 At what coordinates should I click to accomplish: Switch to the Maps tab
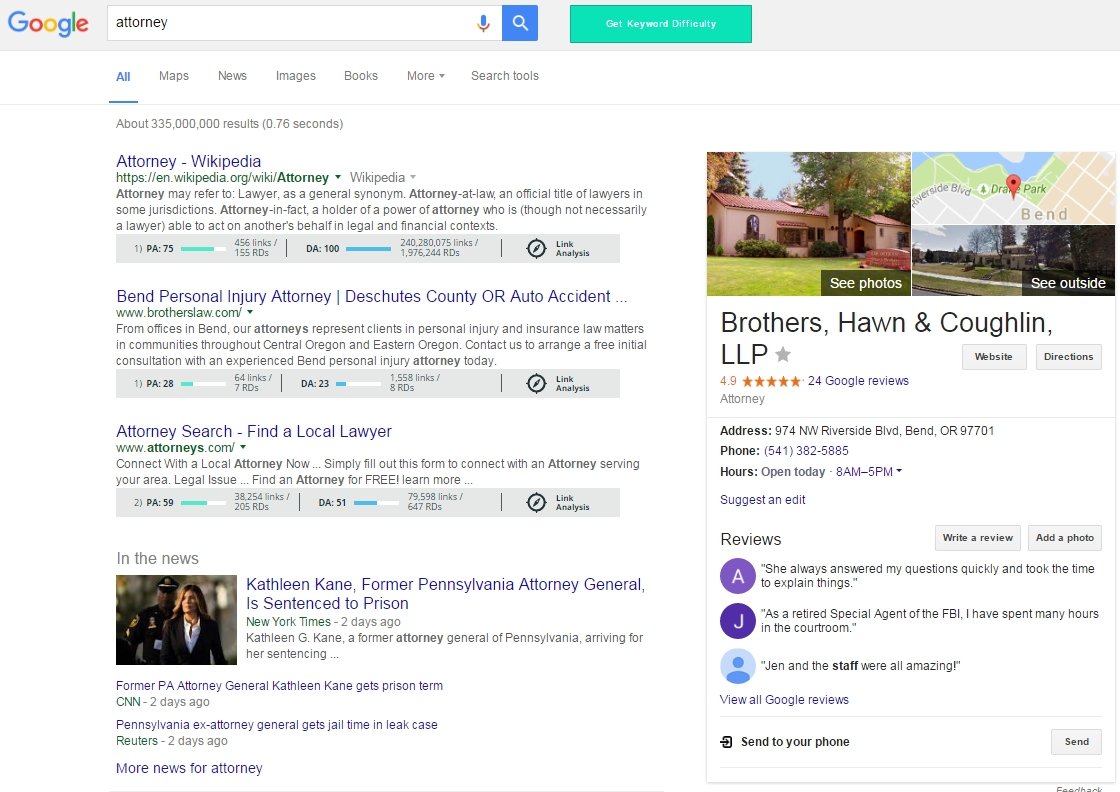pyautogui.click(x=174, y=76)
